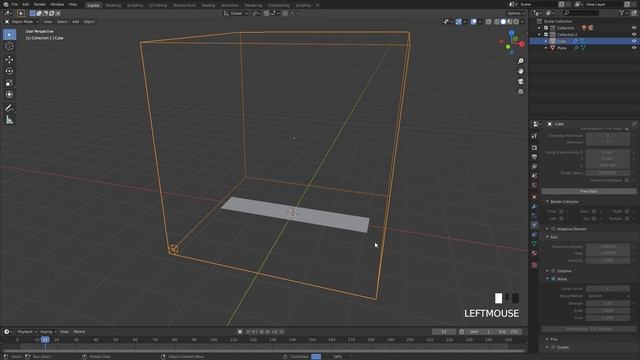Collapse the Gas panel

coord(547,237)
